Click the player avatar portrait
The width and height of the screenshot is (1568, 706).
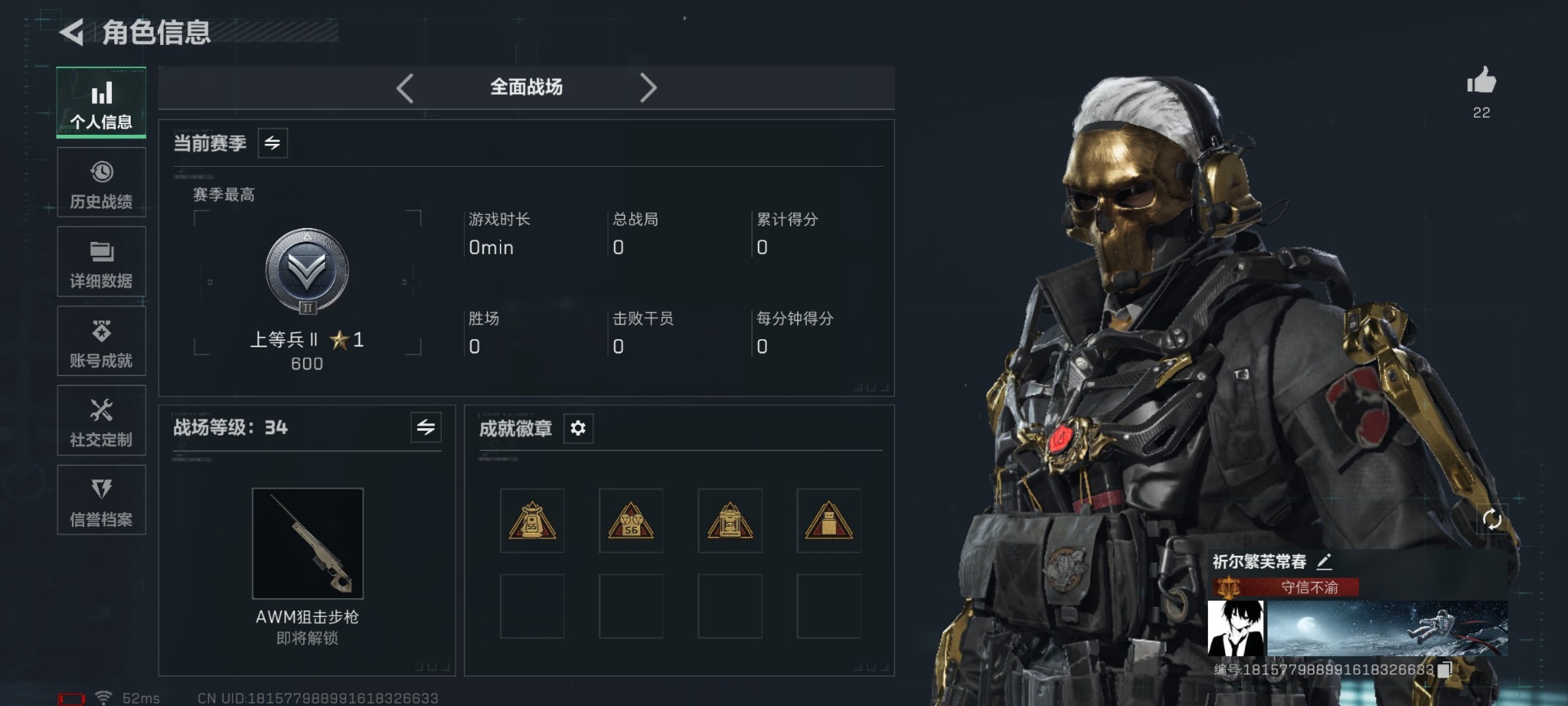tap(1236, 628)
